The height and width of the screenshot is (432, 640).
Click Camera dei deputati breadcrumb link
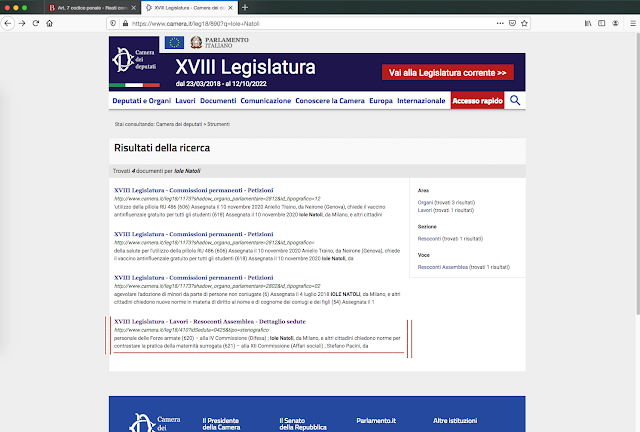[179, 124]
